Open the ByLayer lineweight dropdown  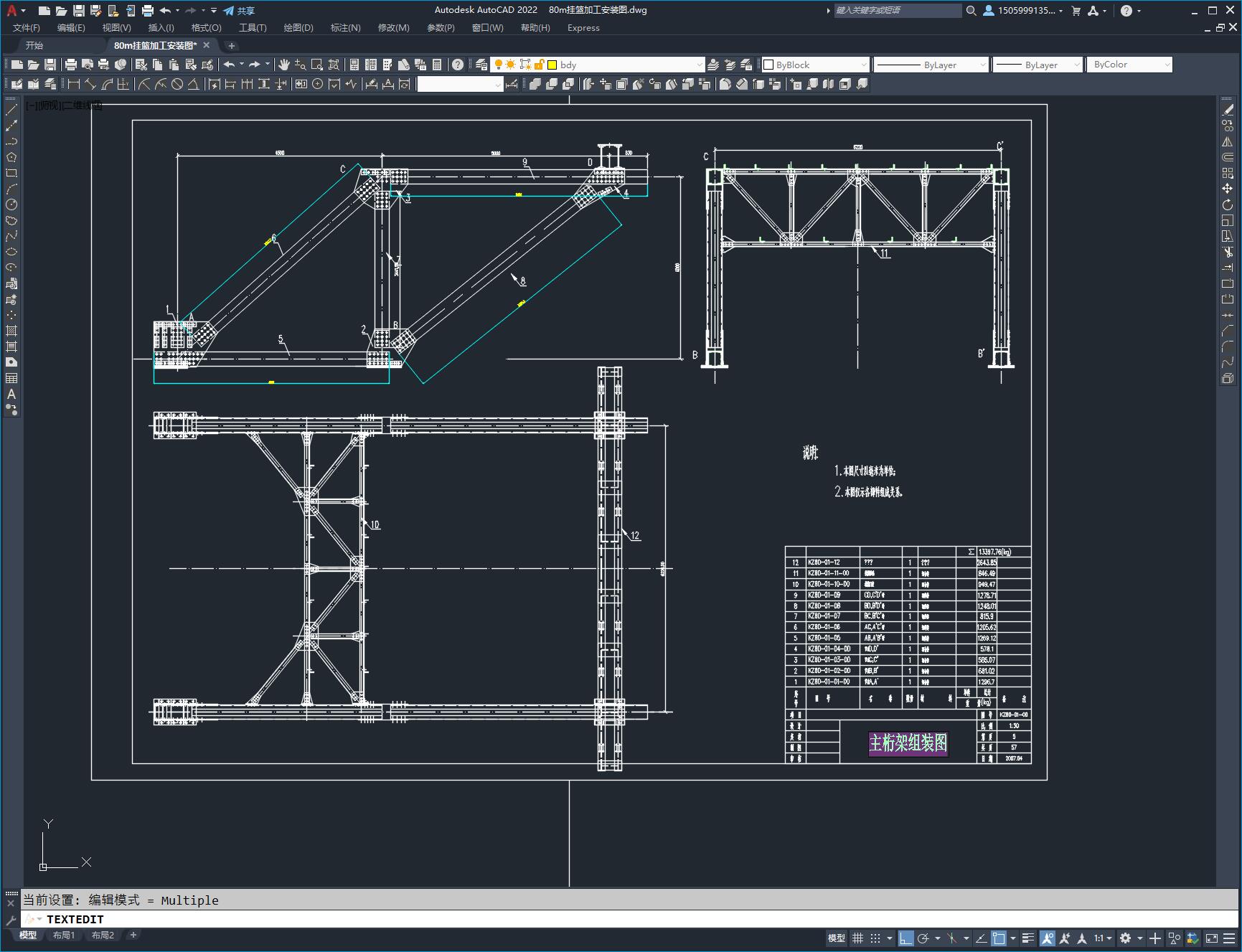(x=1076, y=65)
